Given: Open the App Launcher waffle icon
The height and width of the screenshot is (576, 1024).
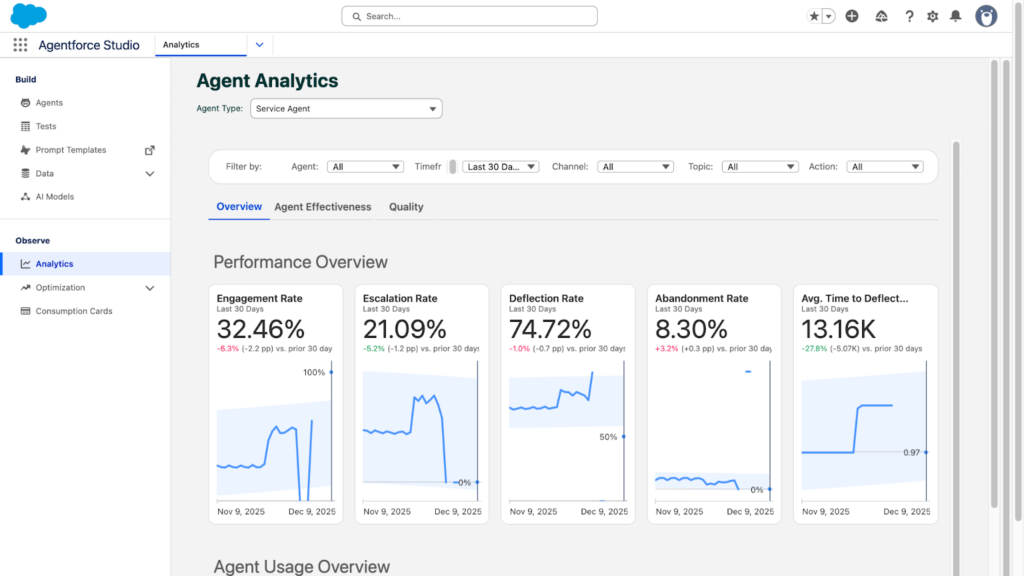Looking at the screenshot, I should point(19,44).
